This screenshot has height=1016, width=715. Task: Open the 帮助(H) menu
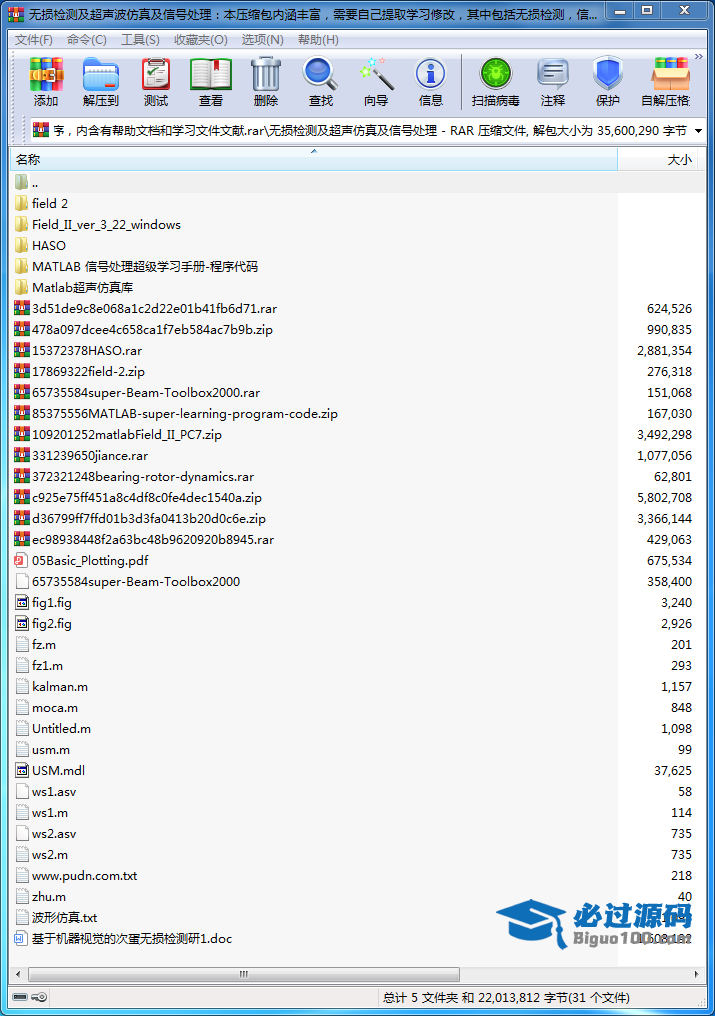tap(318, 40)
